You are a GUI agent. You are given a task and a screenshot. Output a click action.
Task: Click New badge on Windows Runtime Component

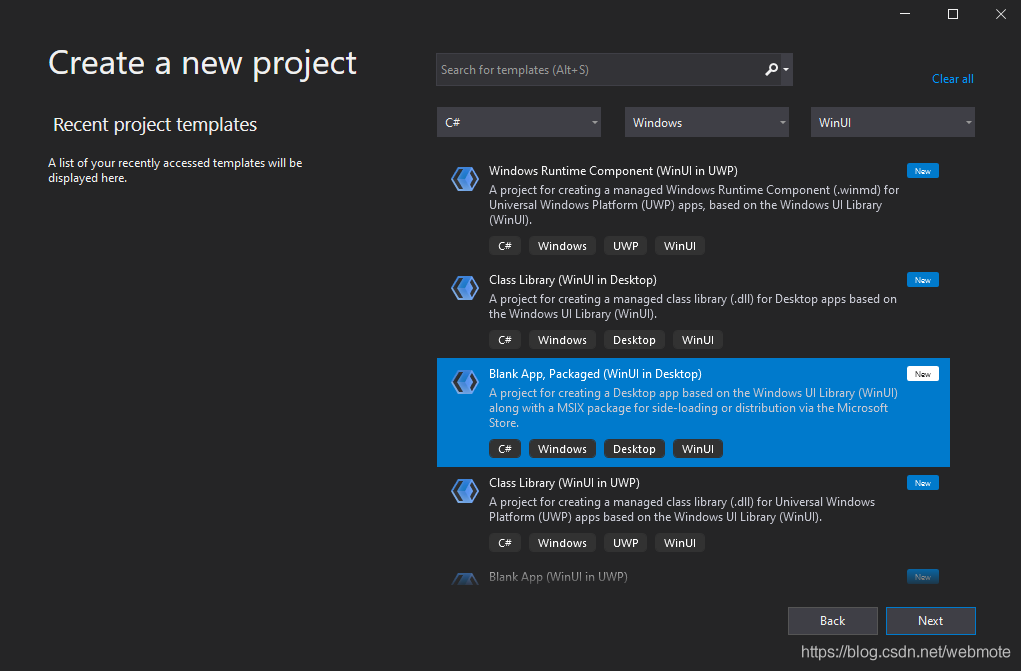point(923,171)
